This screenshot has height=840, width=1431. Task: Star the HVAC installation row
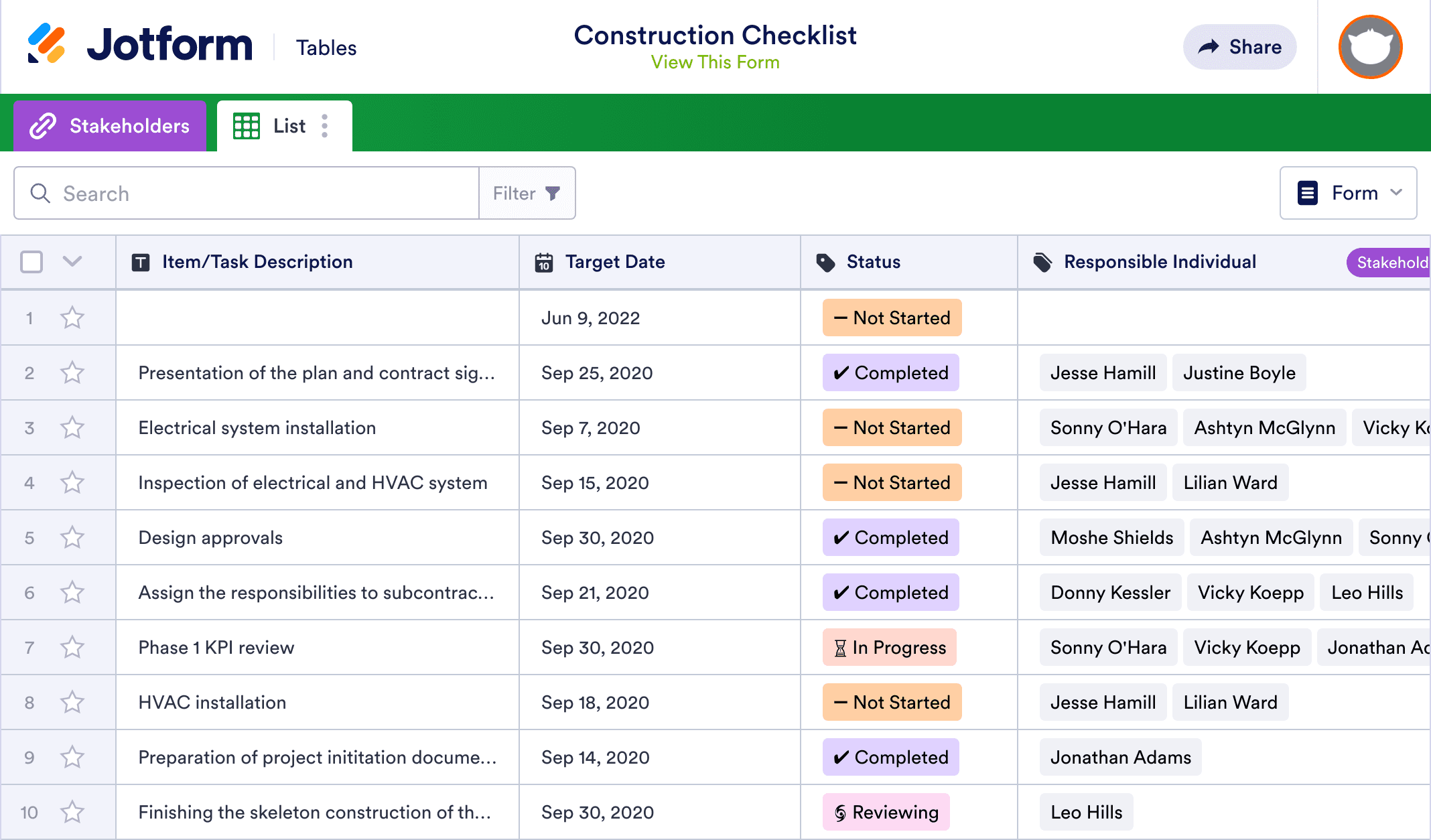point(72,702)
